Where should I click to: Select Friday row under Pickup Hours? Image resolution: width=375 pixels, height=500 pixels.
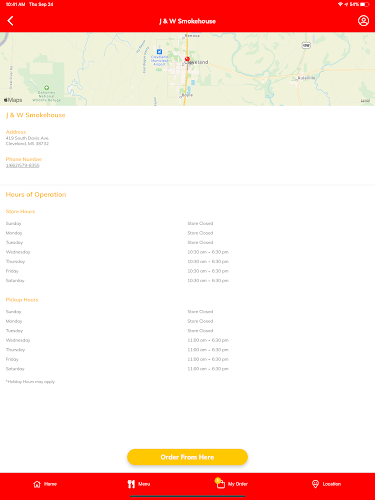[187, 359]
